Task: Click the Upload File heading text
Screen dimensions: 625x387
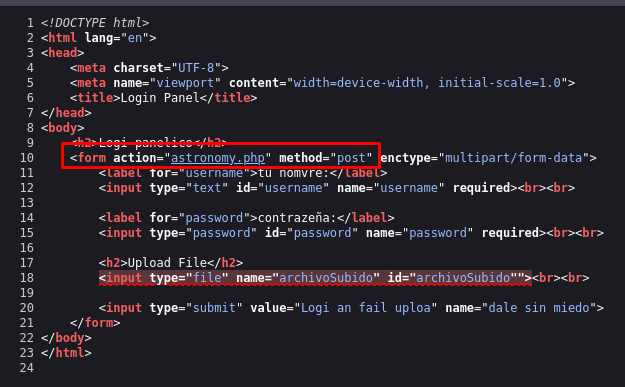Action: point(167,263)
